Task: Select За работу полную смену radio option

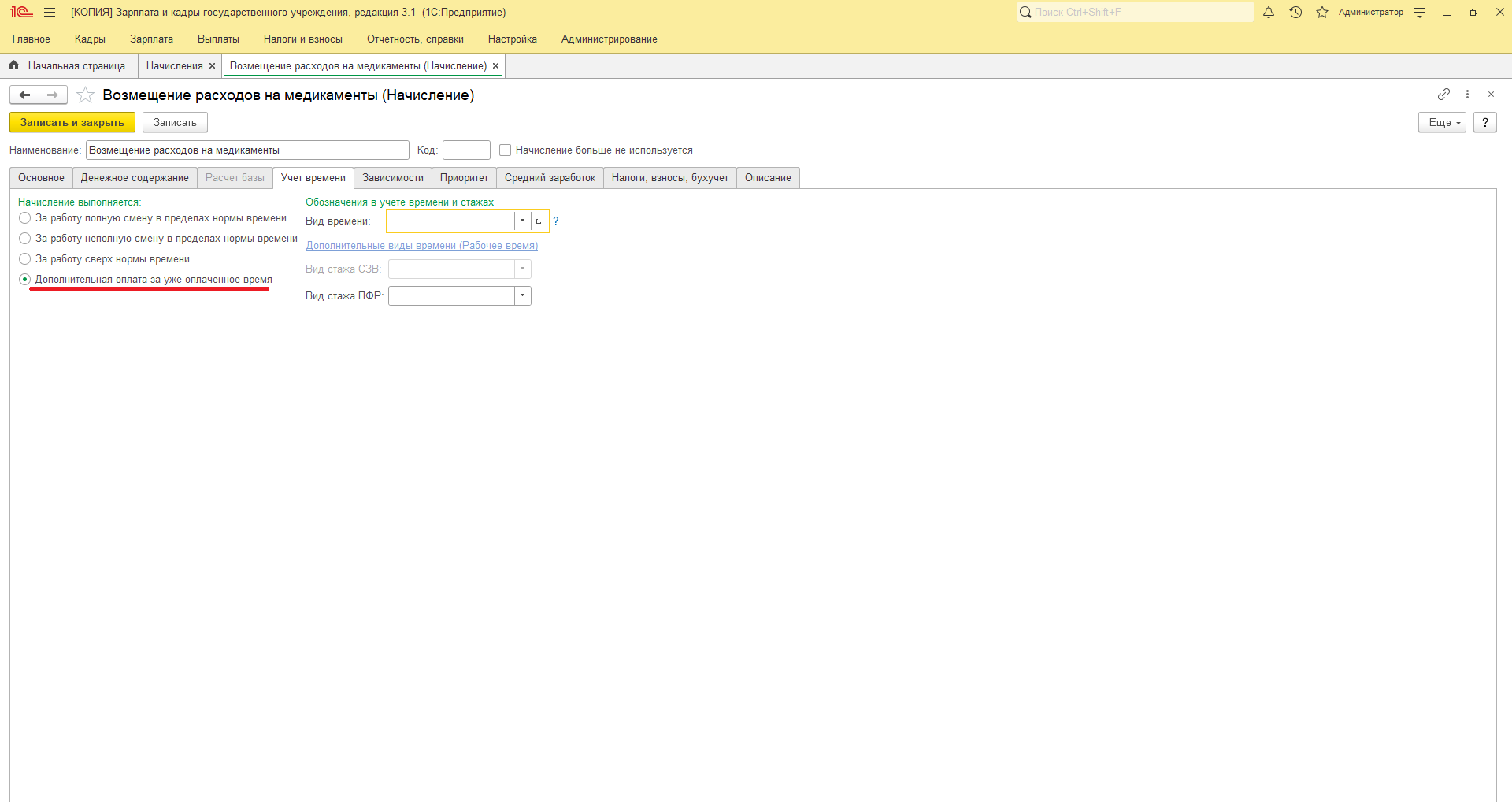Action: pyautogui.click(x=25, y=218)
